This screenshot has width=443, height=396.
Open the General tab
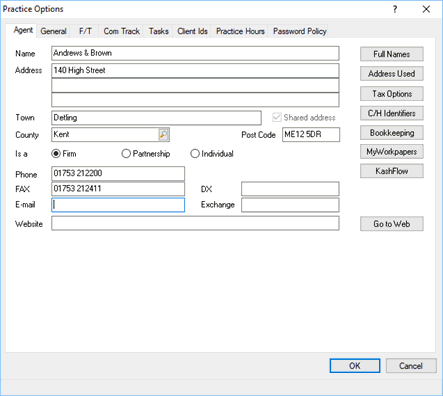pos(53,31)
